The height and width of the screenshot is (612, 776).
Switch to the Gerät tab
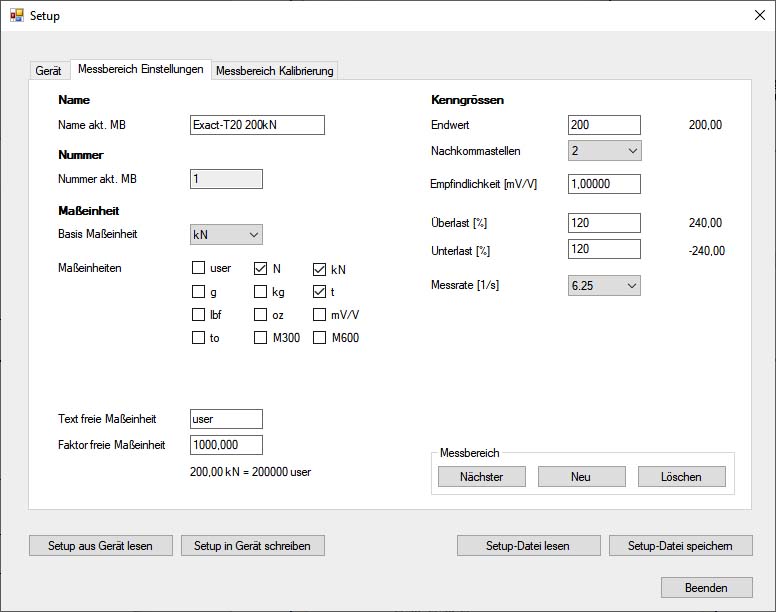[x=48, y=71]
